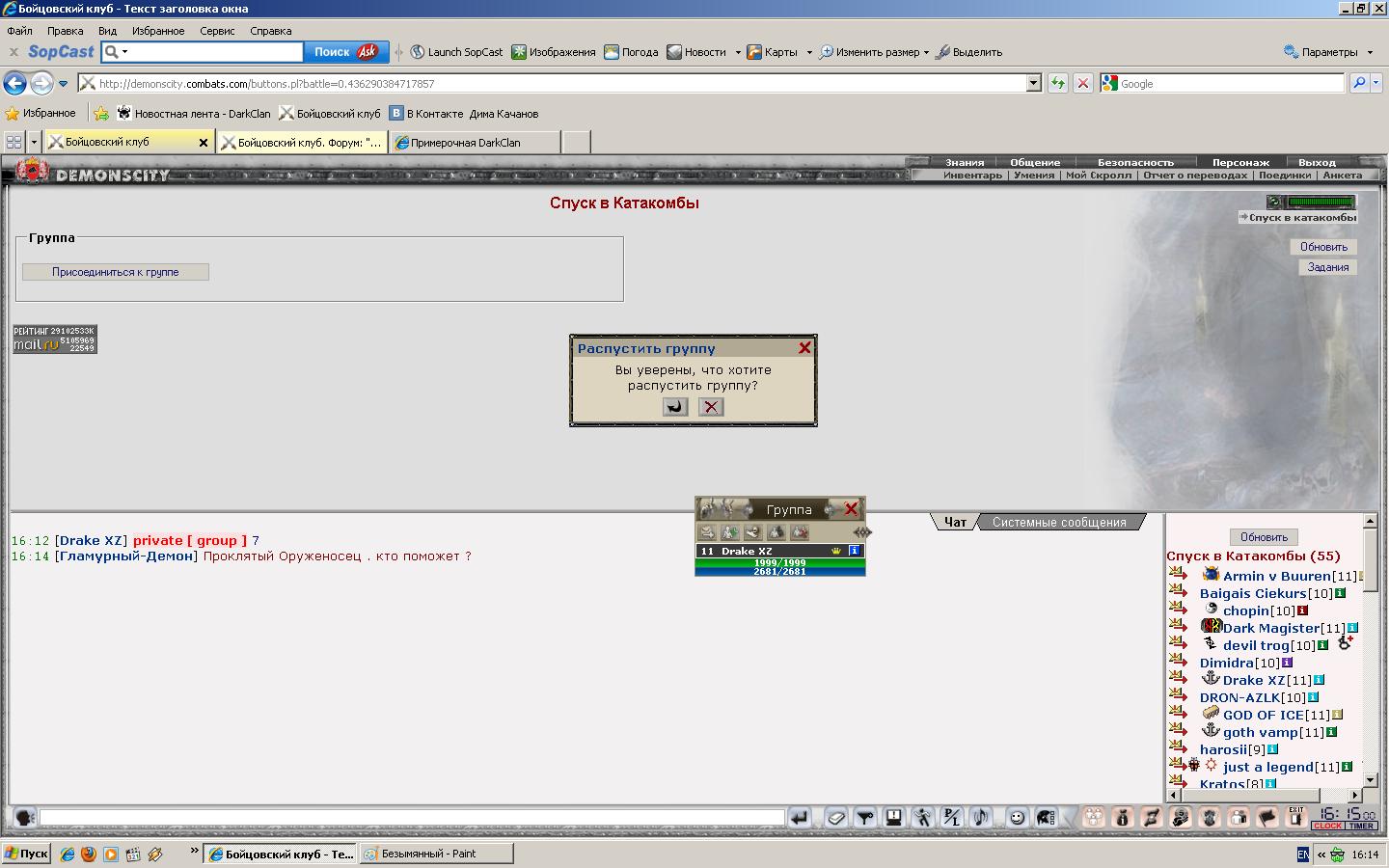Click the two-figures dark icon in Группа panel
Viewport: 1389px width, 868px height.
[776, 532]
